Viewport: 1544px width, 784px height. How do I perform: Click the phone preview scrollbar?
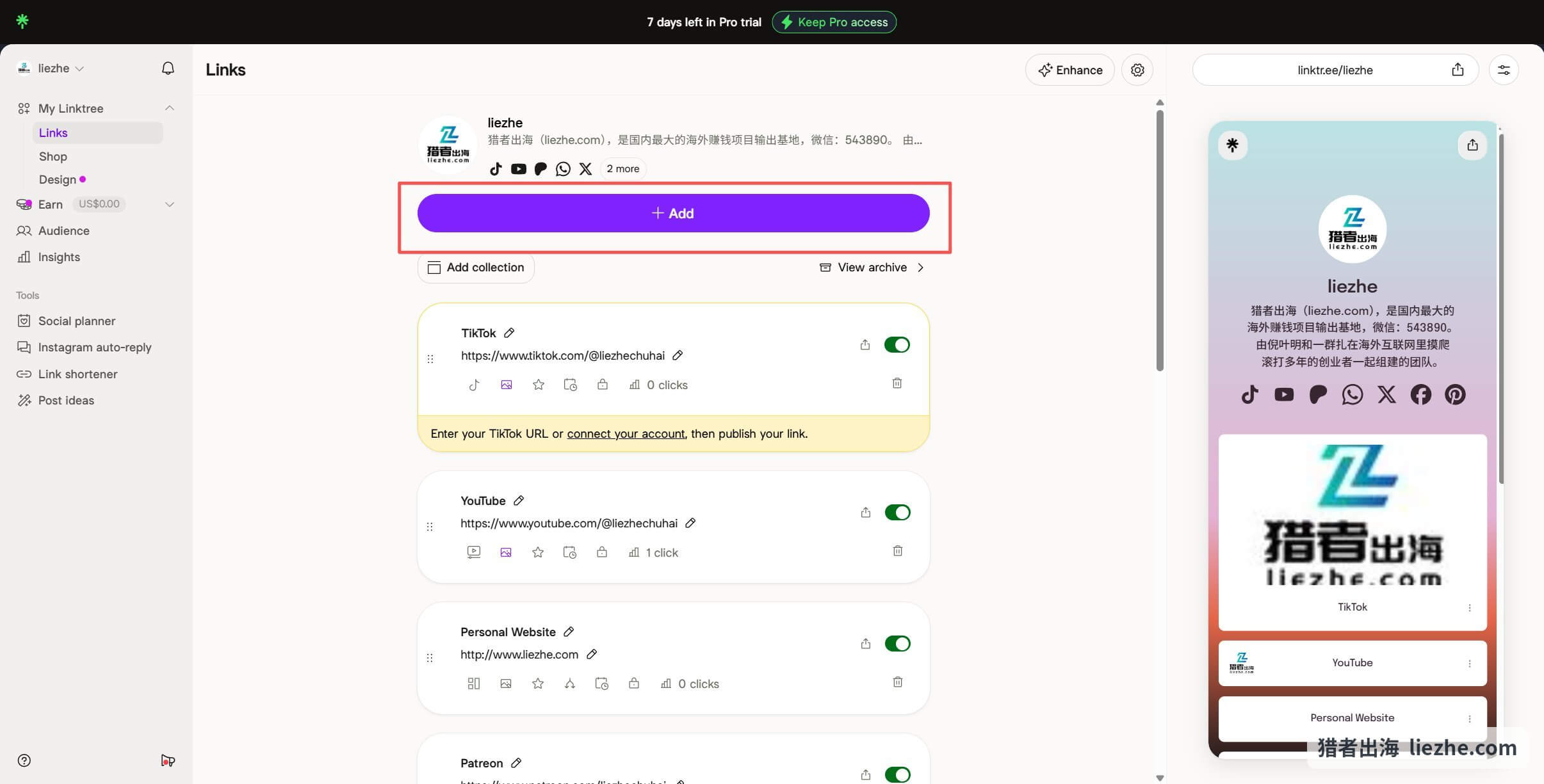tap(1501, 307)
